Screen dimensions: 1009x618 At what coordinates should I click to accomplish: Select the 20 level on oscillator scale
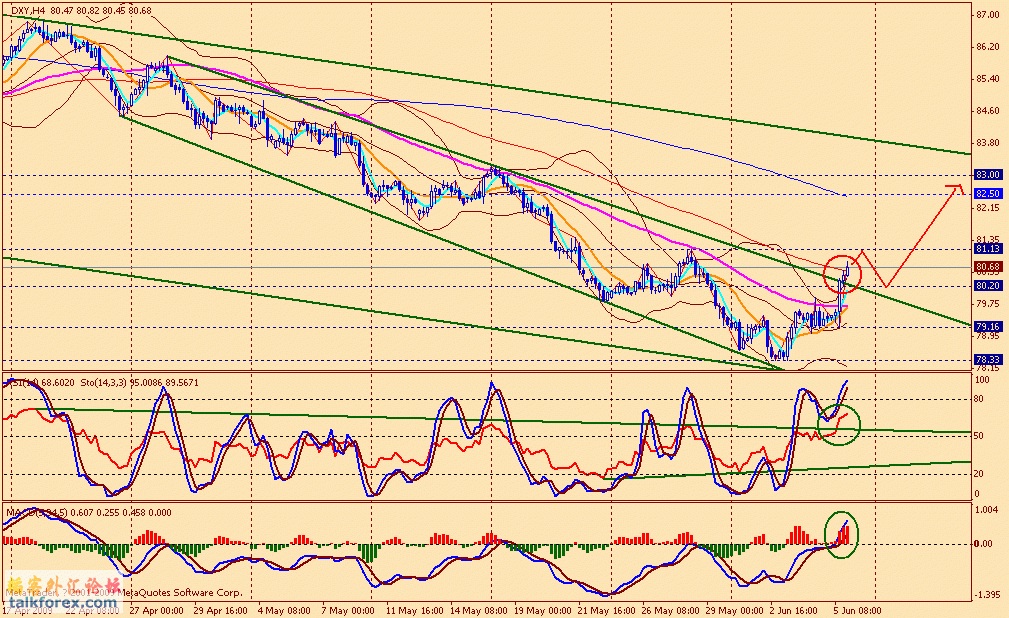click(x=979, y=474)
